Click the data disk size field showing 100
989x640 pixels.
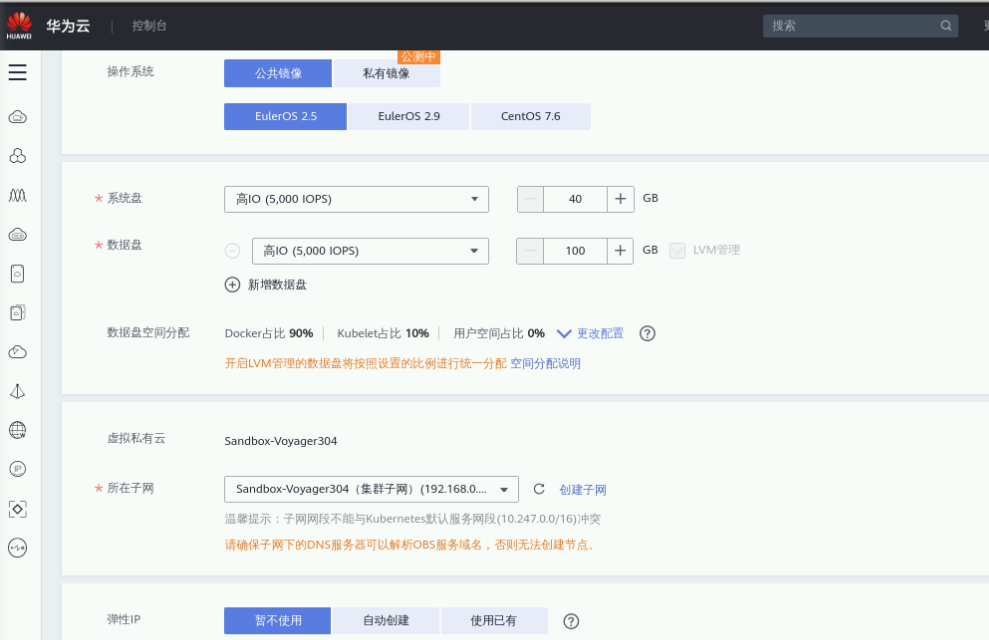(x=575, y=251)
